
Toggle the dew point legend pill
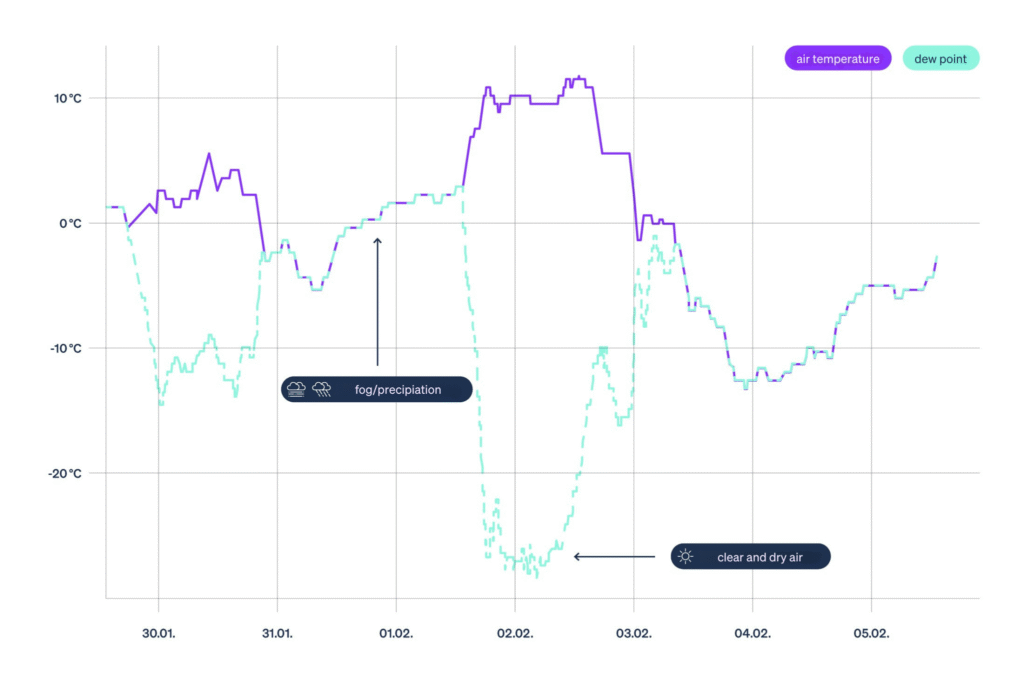pos(940,59)
